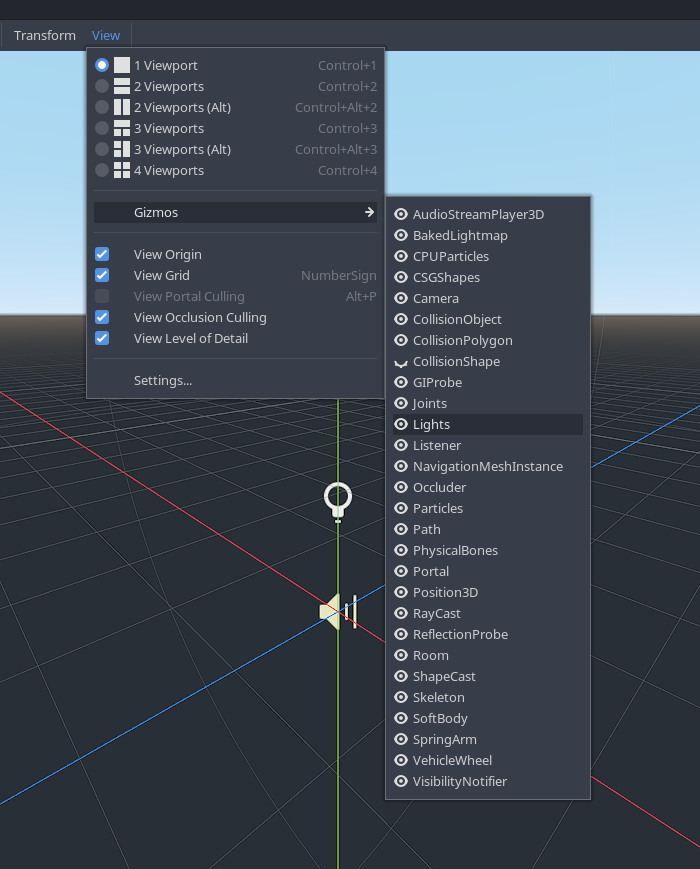700x869 pixels.
Task: Click Room gizmo entry
Action: (488, 656)
